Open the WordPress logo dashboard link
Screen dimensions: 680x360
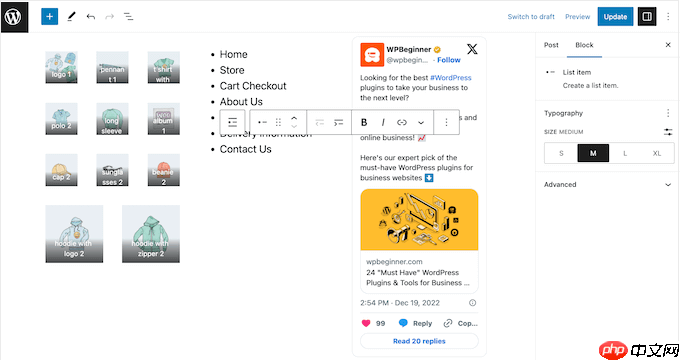tap(14, 17)
